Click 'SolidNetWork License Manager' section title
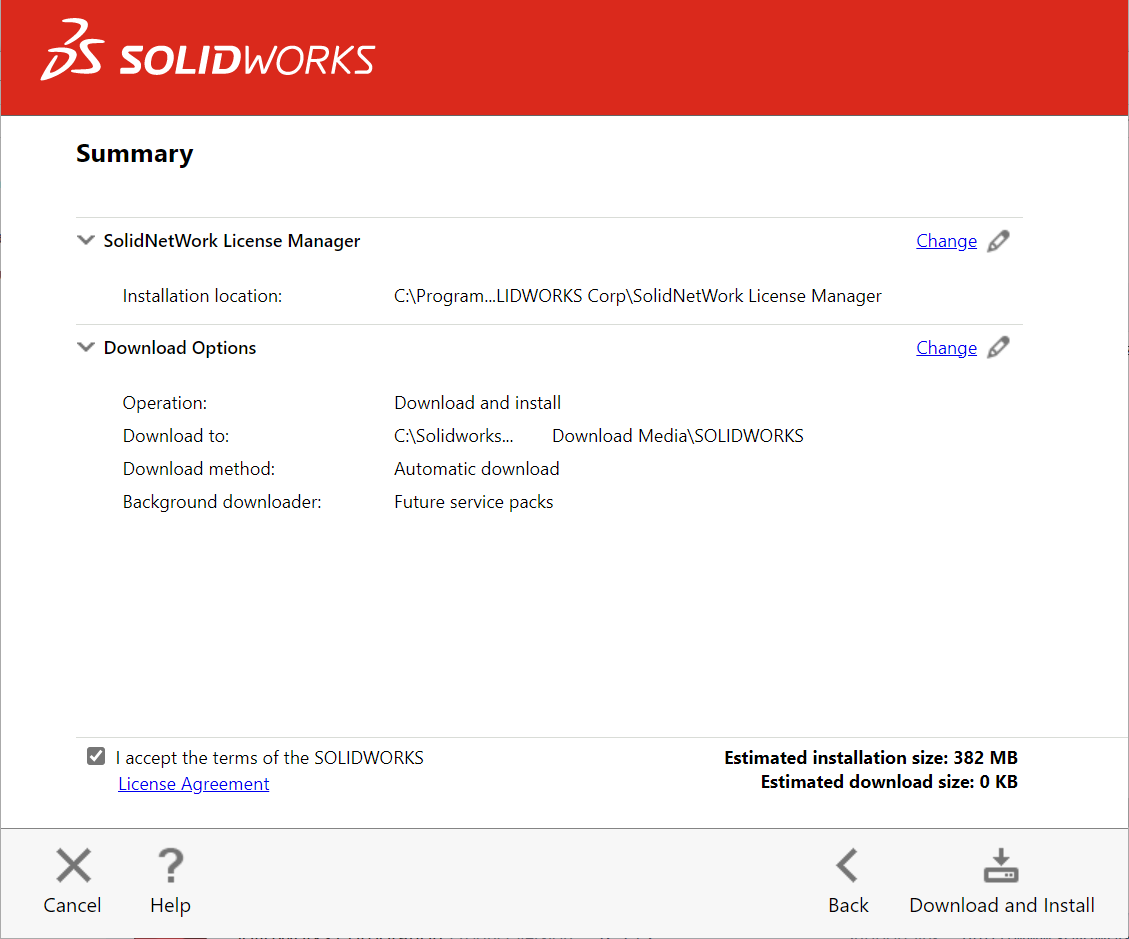Image resolution: width=1129 pixels, height=939 pixels. (232, 241)
